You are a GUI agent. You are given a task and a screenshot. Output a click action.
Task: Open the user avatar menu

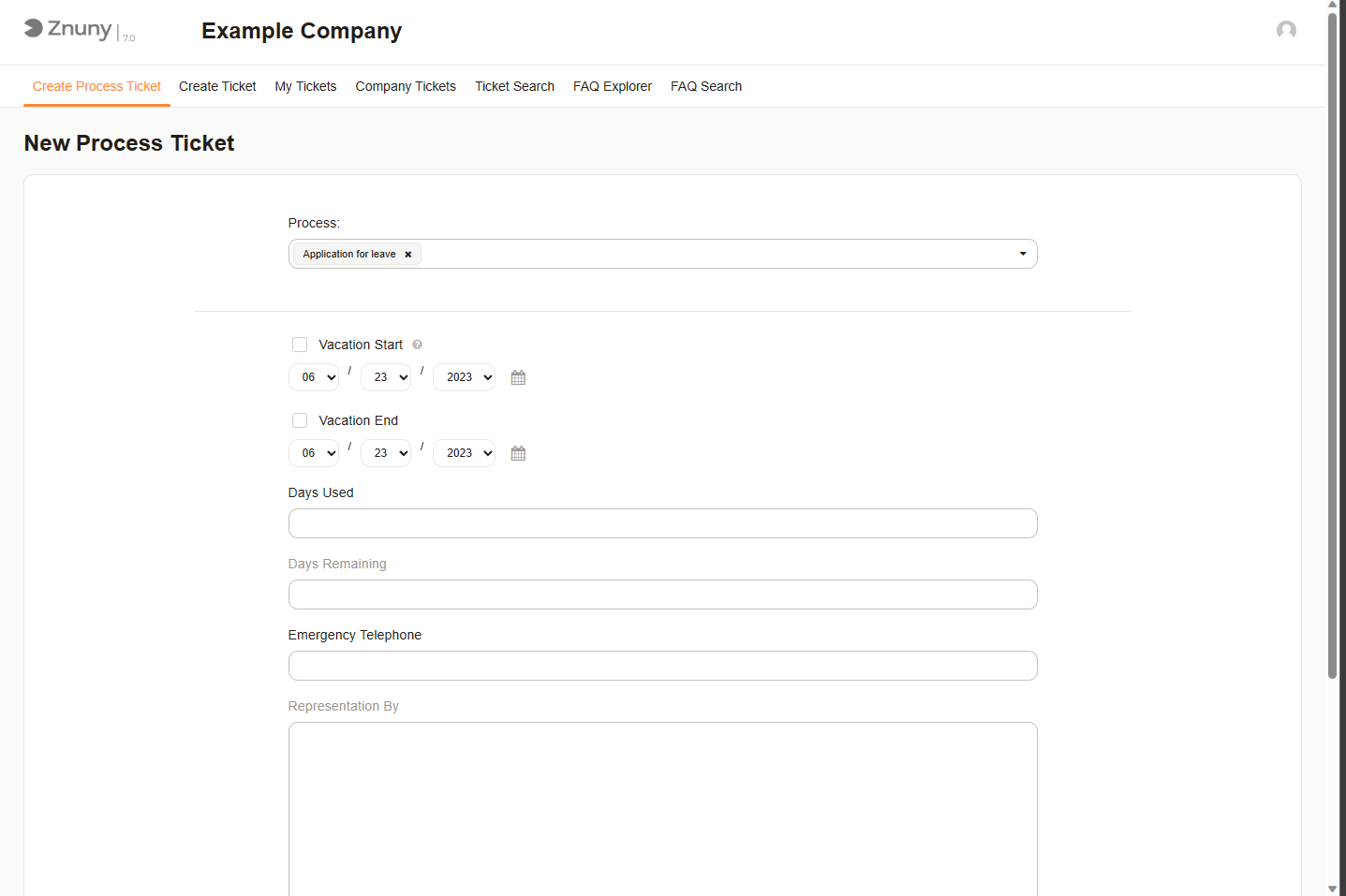coord(1286,30)
